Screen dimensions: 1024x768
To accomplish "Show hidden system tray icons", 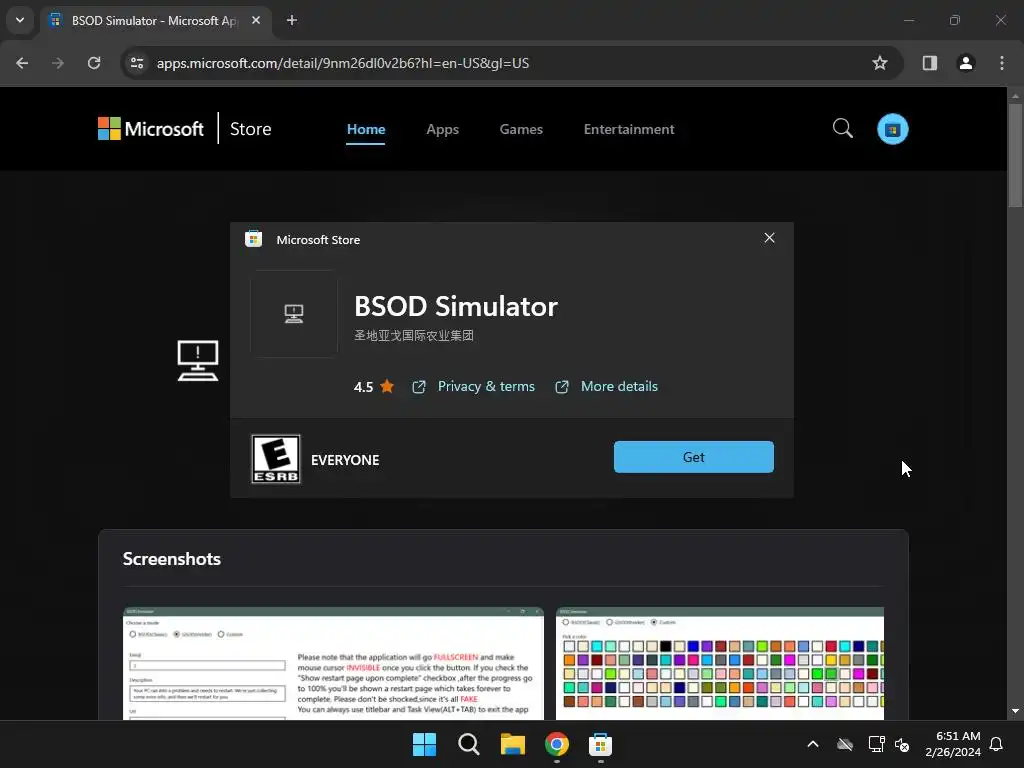I will (813, 744).
